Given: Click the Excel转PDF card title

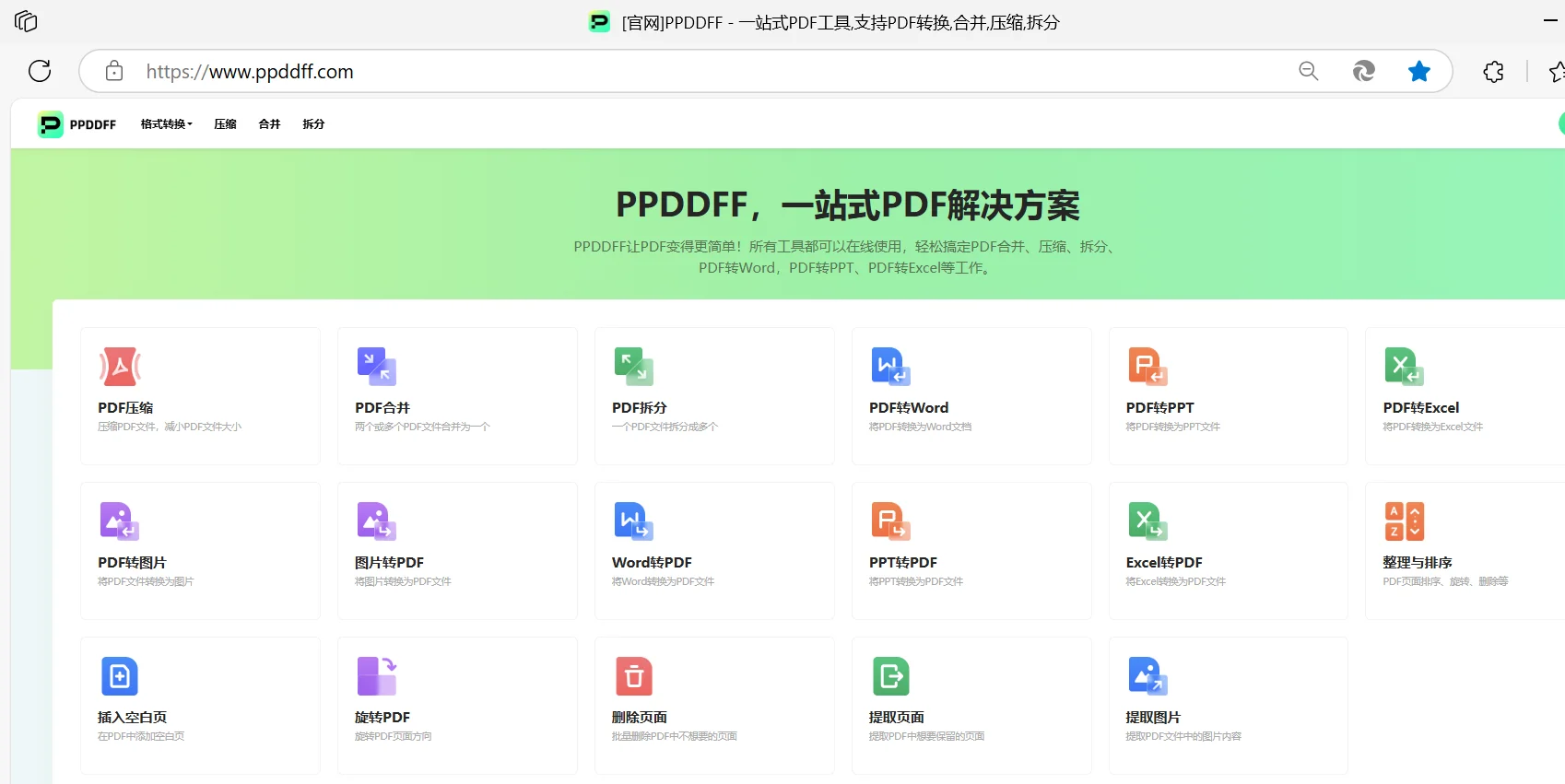Looking at the screenshot, I should (x=1164, y=562).
